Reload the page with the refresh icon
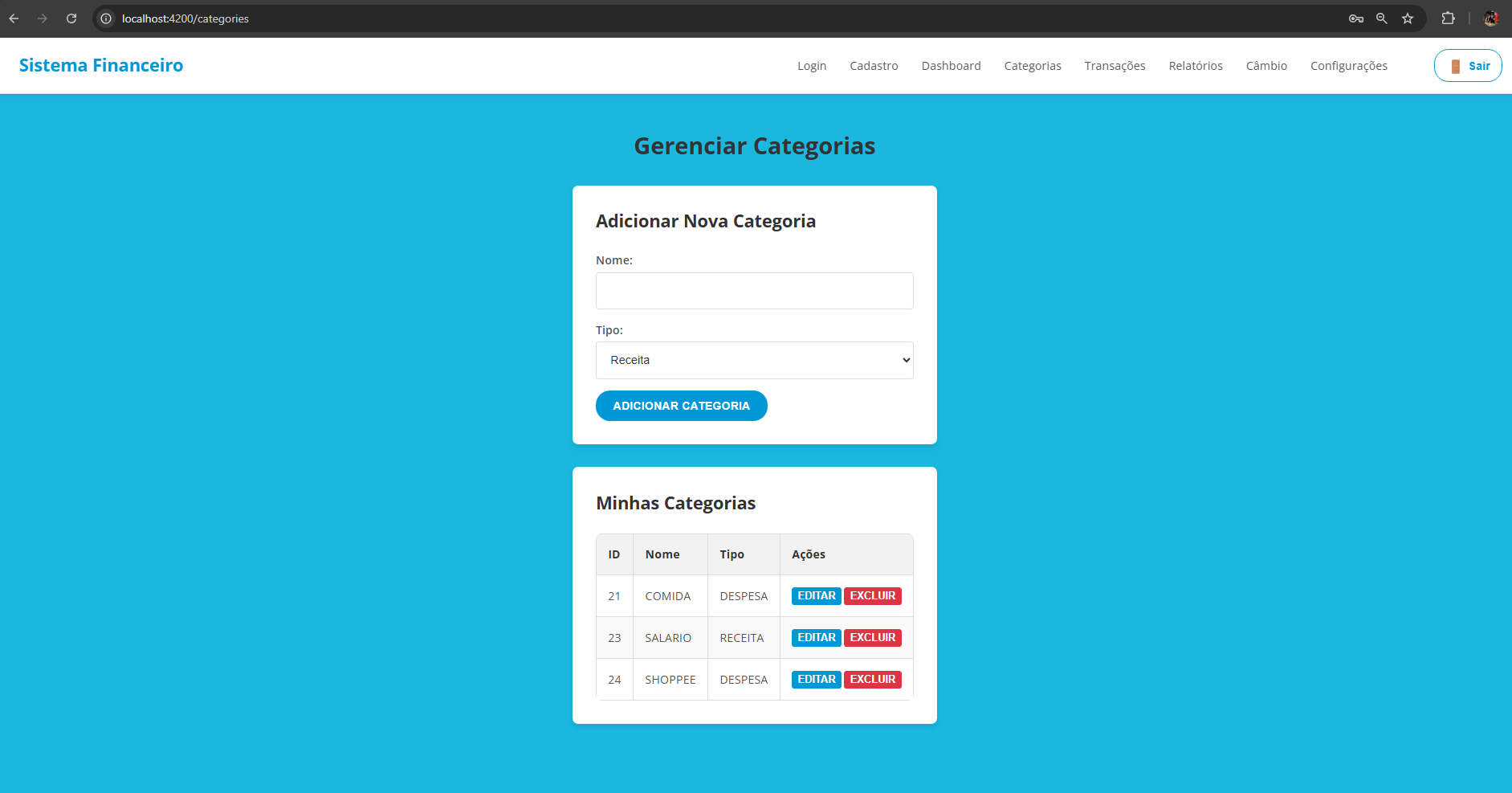Screen dimensions: 1512x793 point(71,18)
